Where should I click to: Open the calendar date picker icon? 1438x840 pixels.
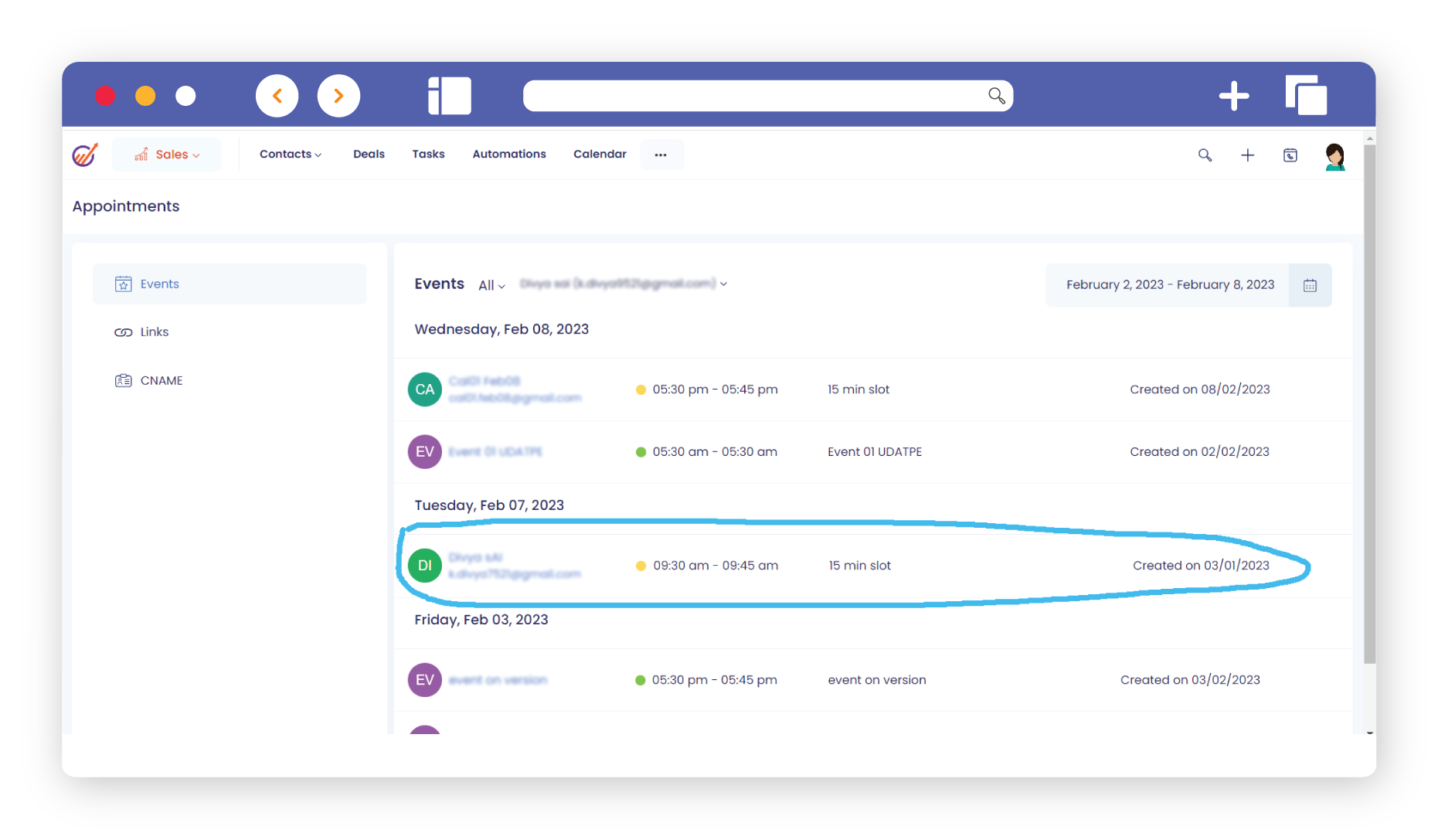1310,285
